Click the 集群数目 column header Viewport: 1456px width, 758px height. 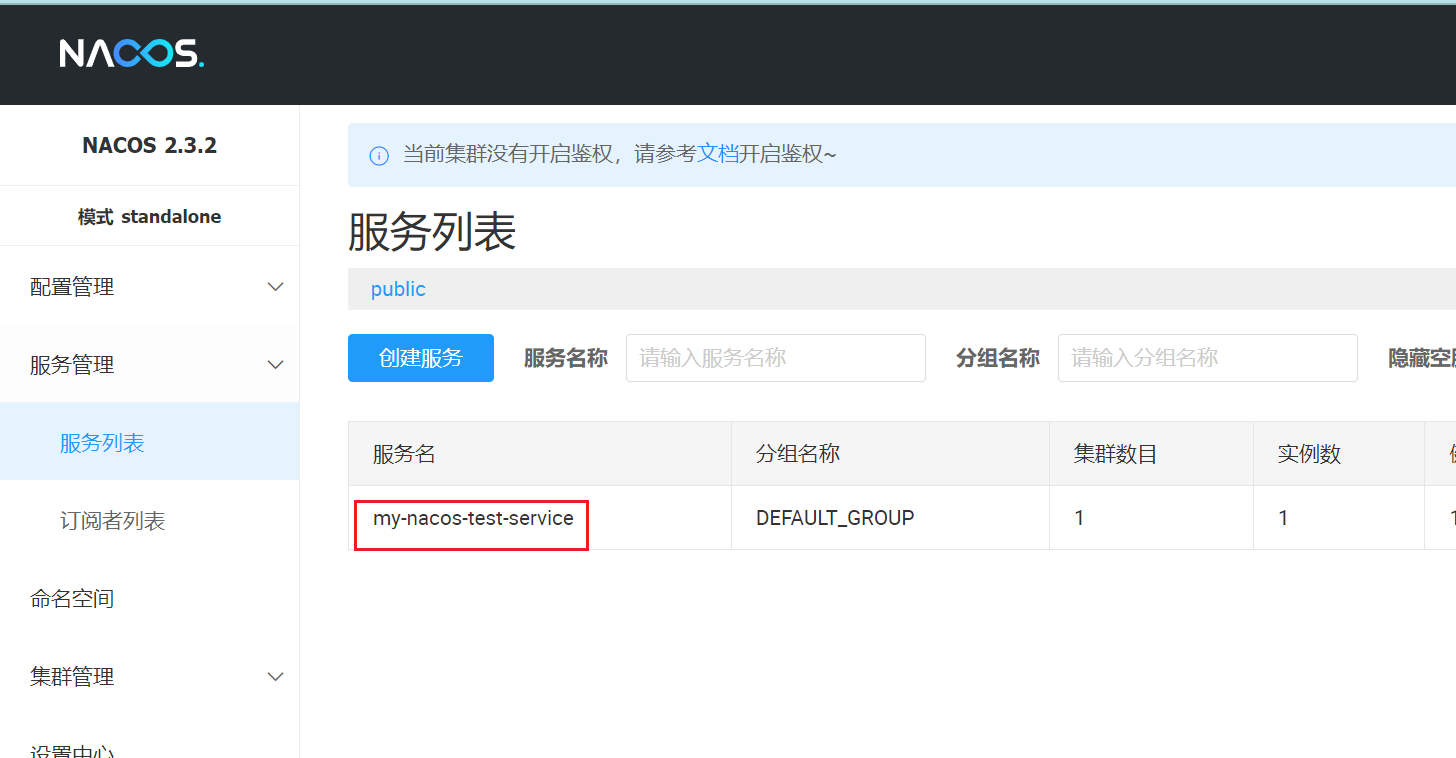pyautogui.click(x=1151, y=454)
